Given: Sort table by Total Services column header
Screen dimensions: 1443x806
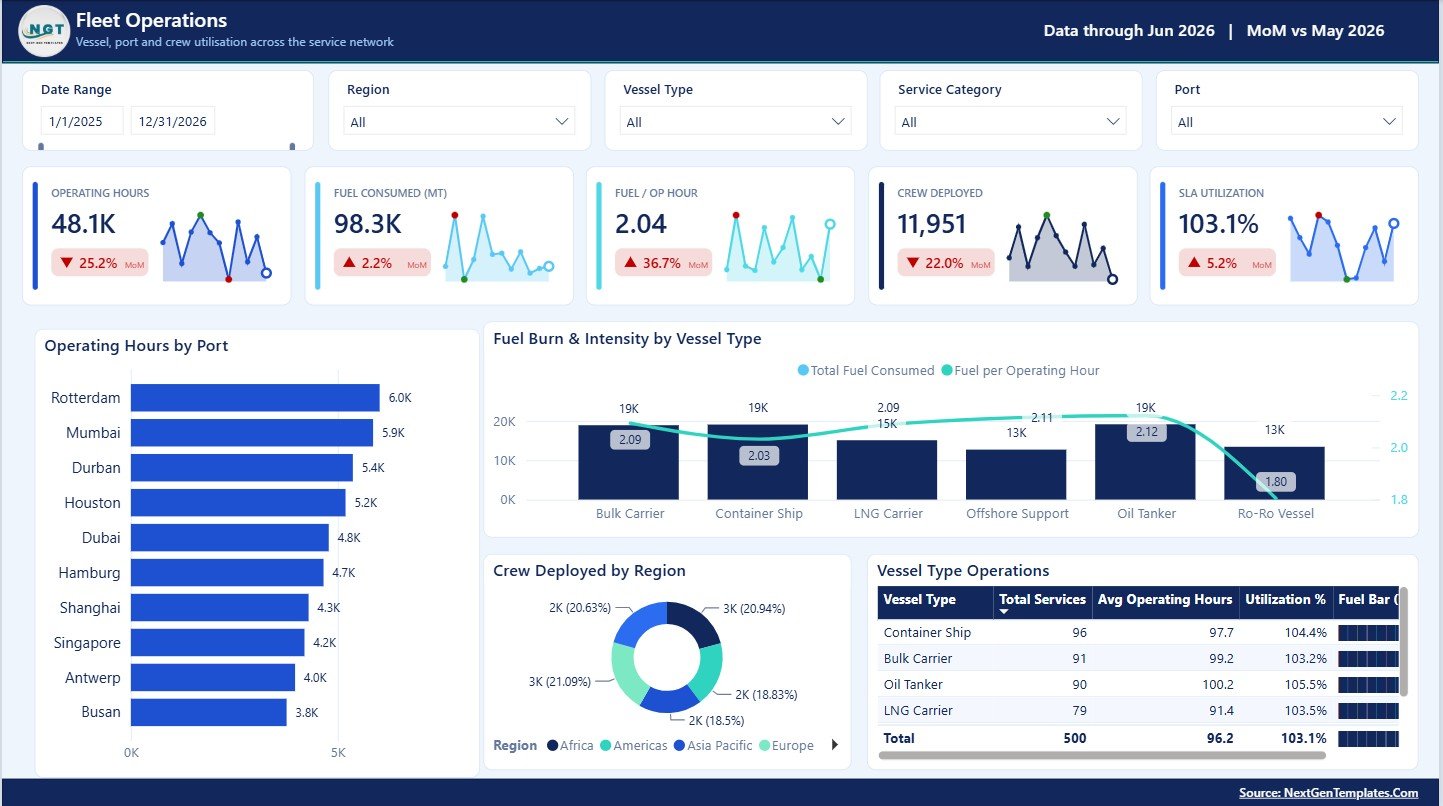Looking at the screenshot, I should tap(1042, 603).
